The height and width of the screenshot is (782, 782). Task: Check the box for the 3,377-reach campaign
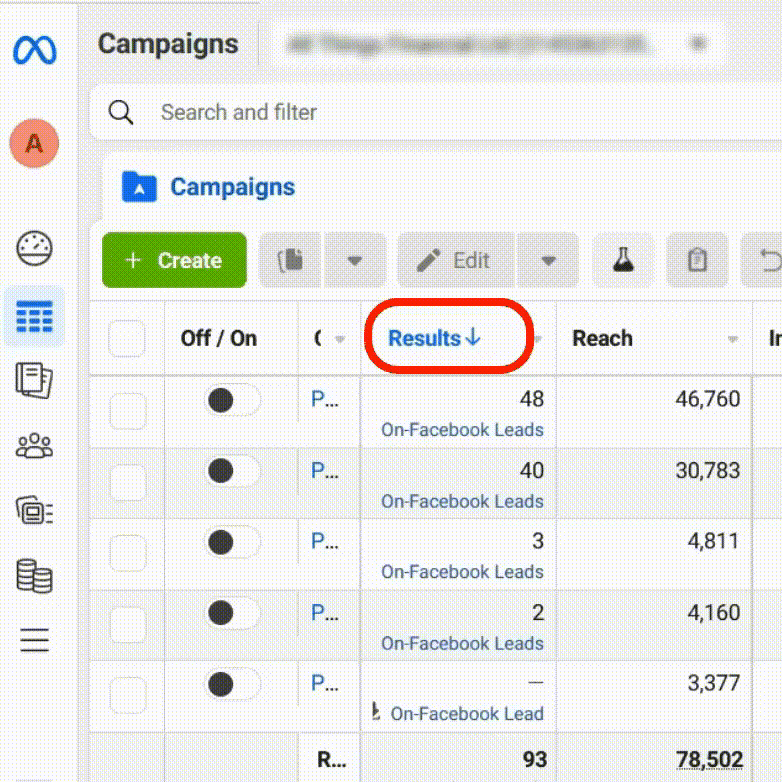pos(128,695)
